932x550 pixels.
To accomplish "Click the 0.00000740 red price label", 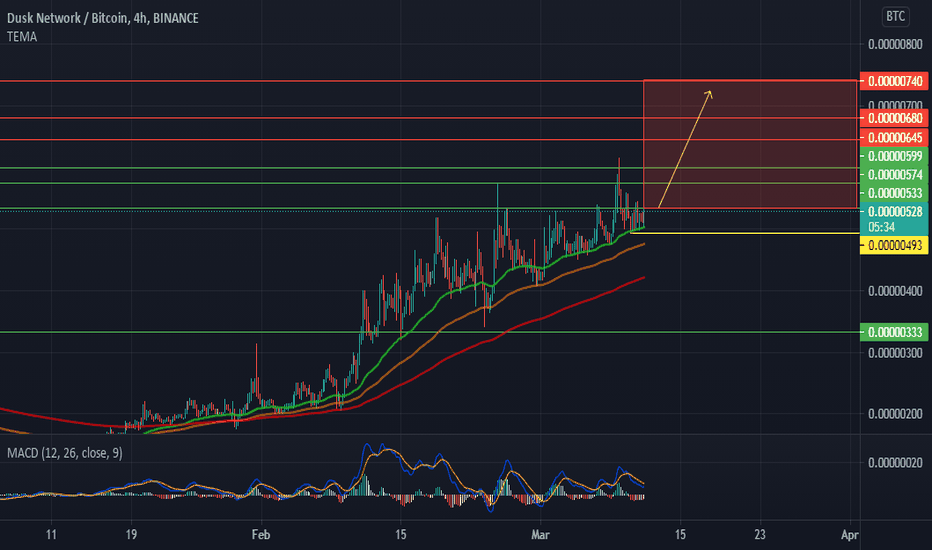I will [894, 81].
